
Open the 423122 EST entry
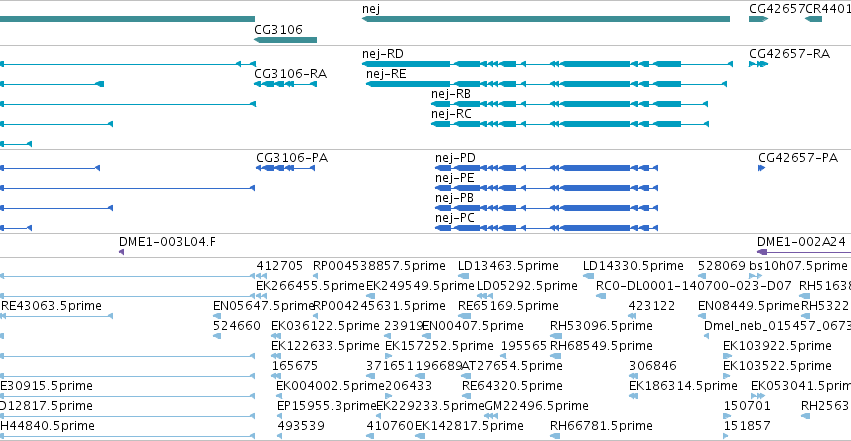click(652, 306)
